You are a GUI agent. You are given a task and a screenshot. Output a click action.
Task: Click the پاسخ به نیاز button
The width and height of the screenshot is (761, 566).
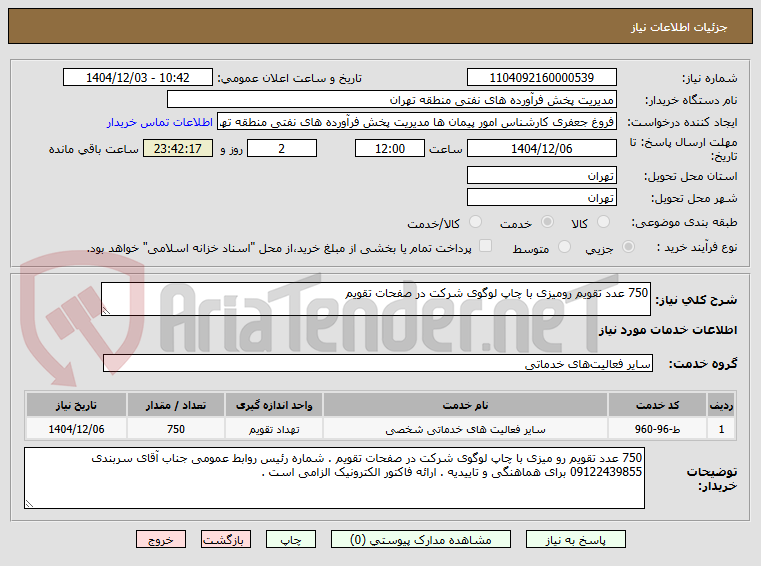(576, 539)
